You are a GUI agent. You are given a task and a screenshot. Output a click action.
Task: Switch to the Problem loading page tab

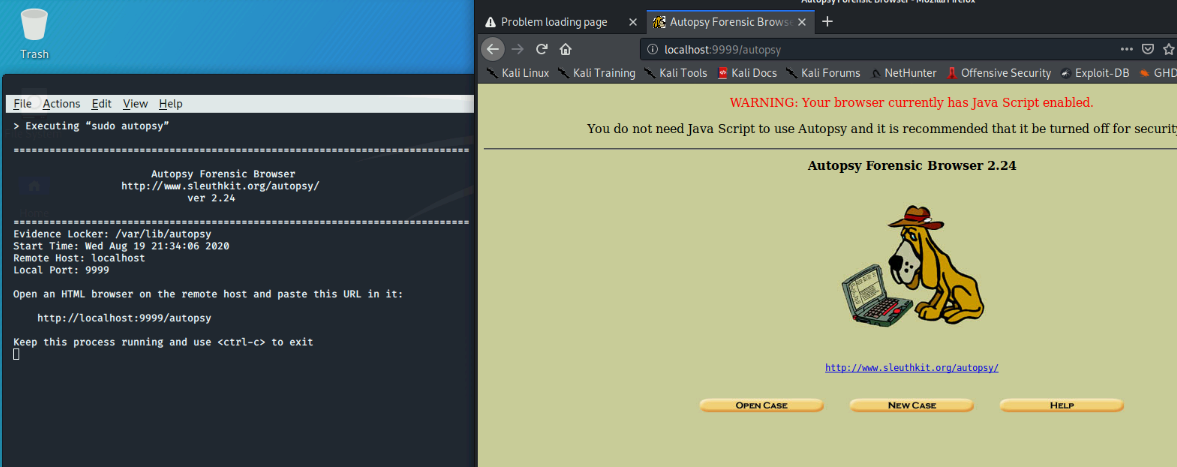point(553,22)
